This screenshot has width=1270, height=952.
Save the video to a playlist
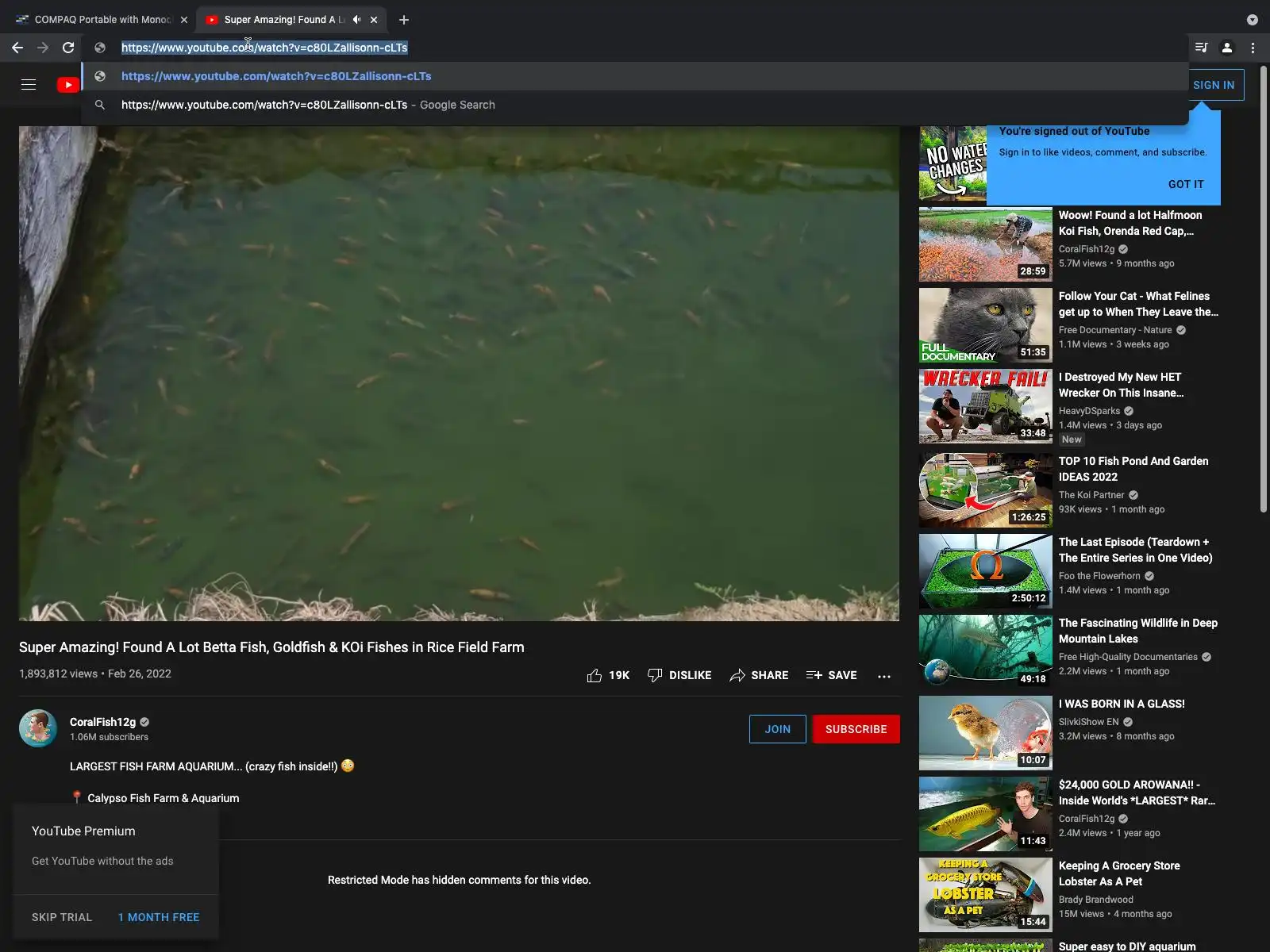[831, 675]
